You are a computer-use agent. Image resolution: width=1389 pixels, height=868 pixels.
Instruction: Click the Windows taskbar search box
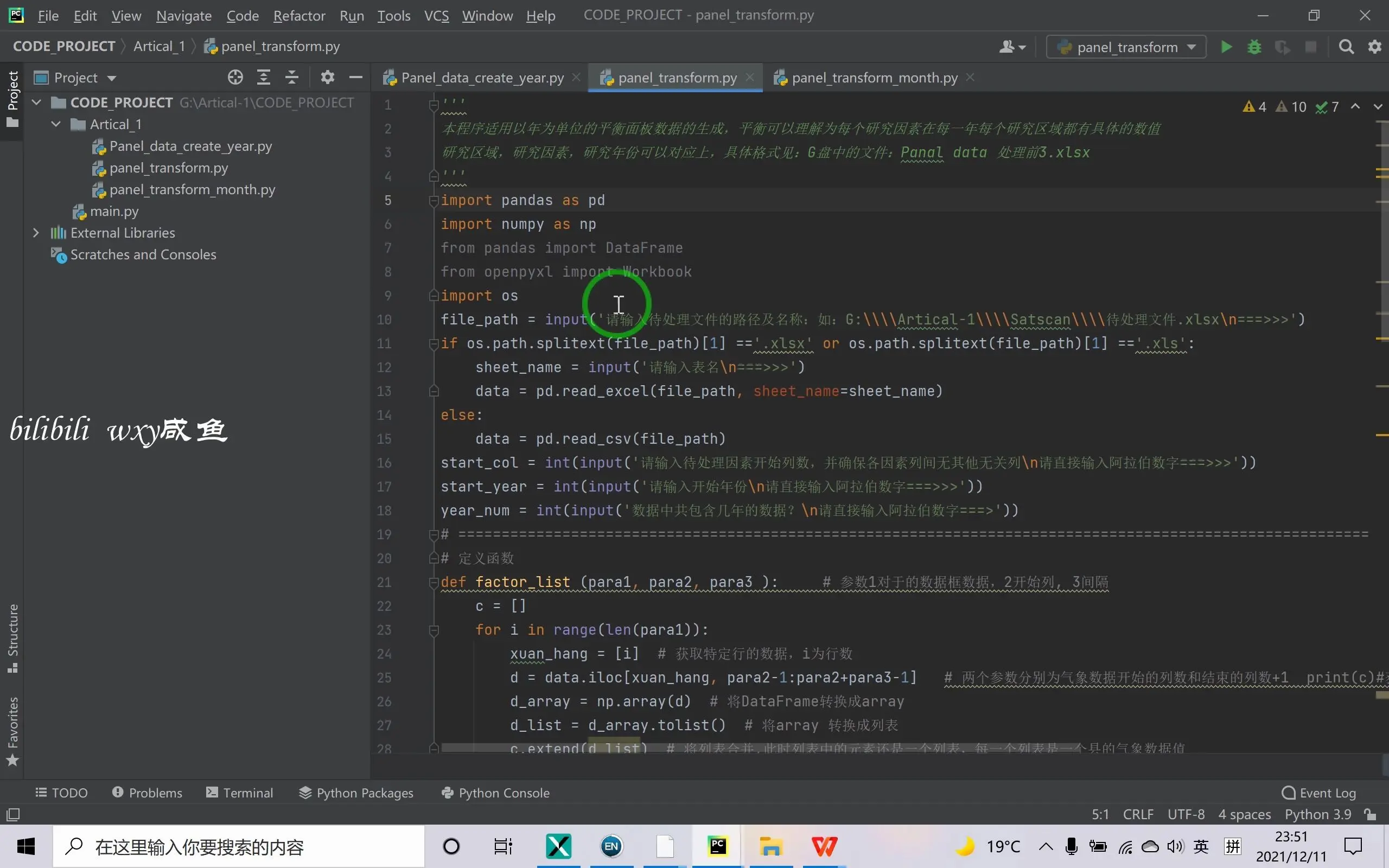tap(239, 846)
